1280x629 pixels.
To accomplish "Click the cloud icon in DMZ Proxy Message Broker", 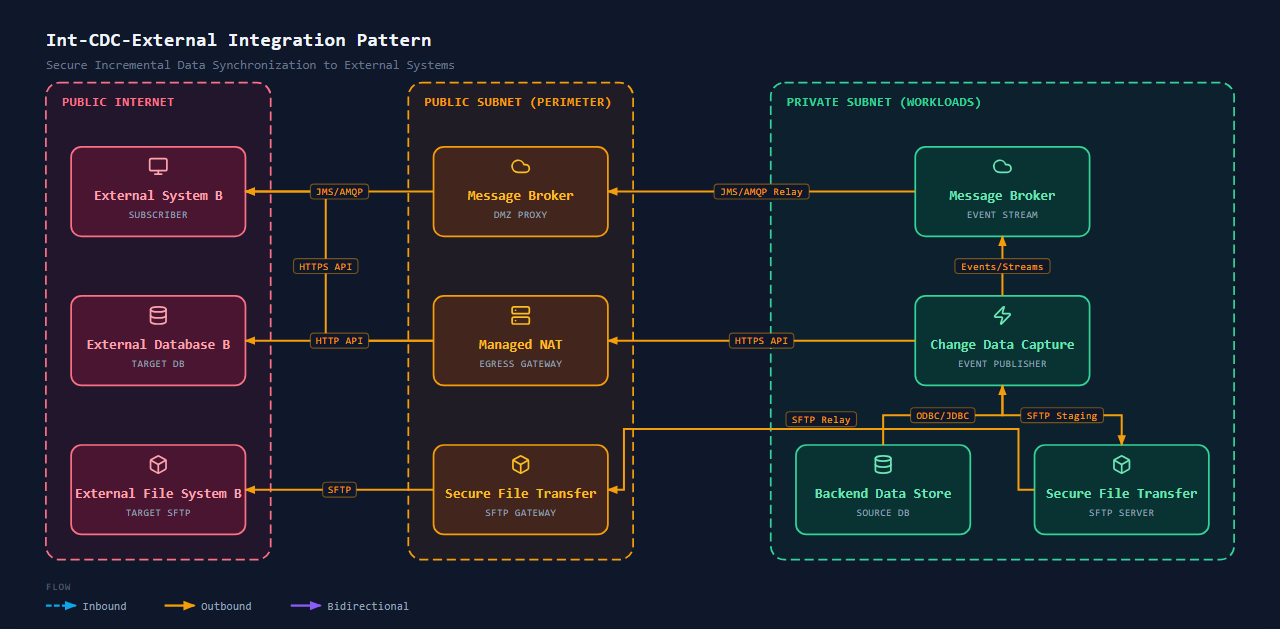I will click(520, 167).
